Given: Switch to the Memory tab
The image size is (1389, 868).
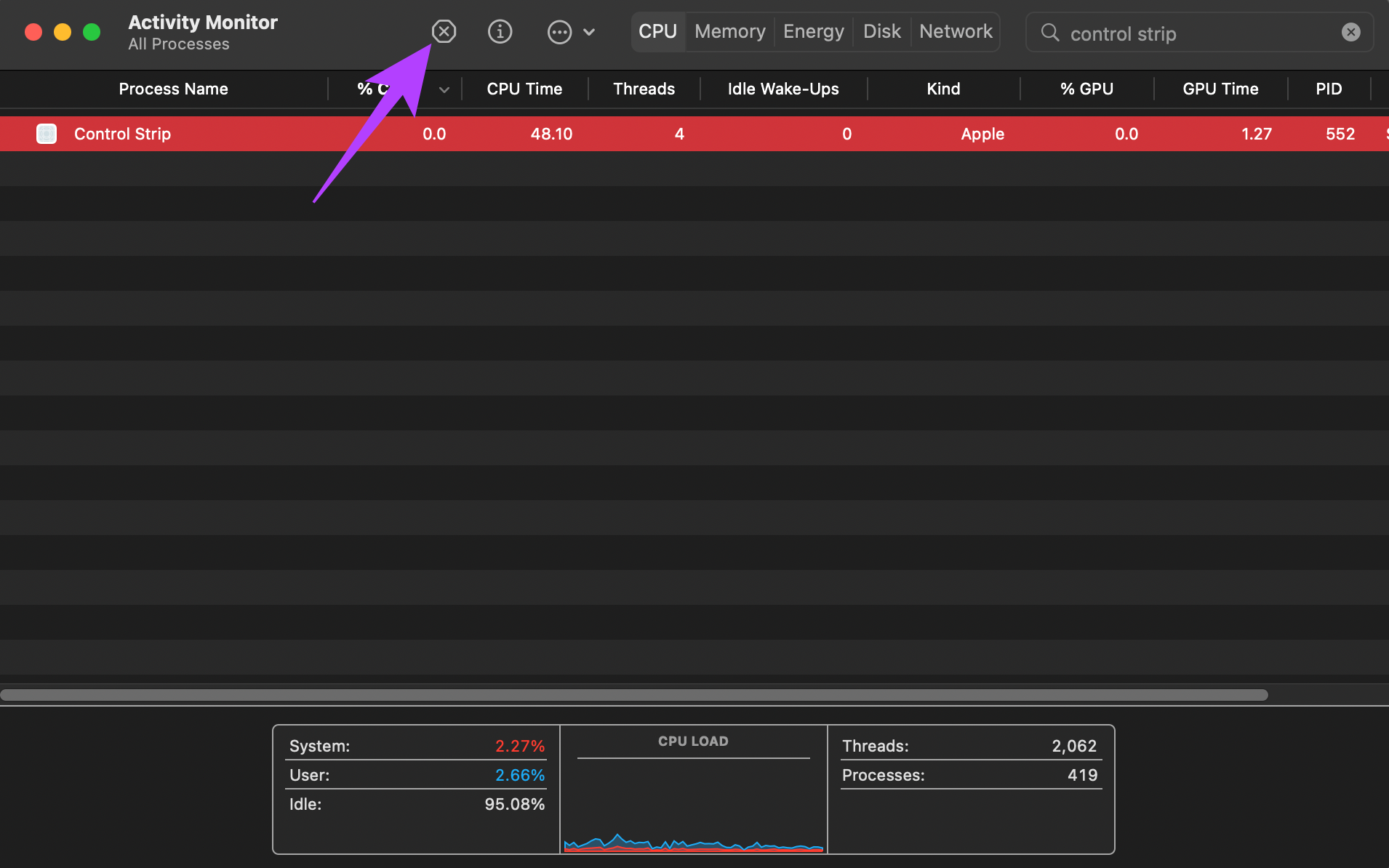Looking at the screenshot, I should [729, 32].
